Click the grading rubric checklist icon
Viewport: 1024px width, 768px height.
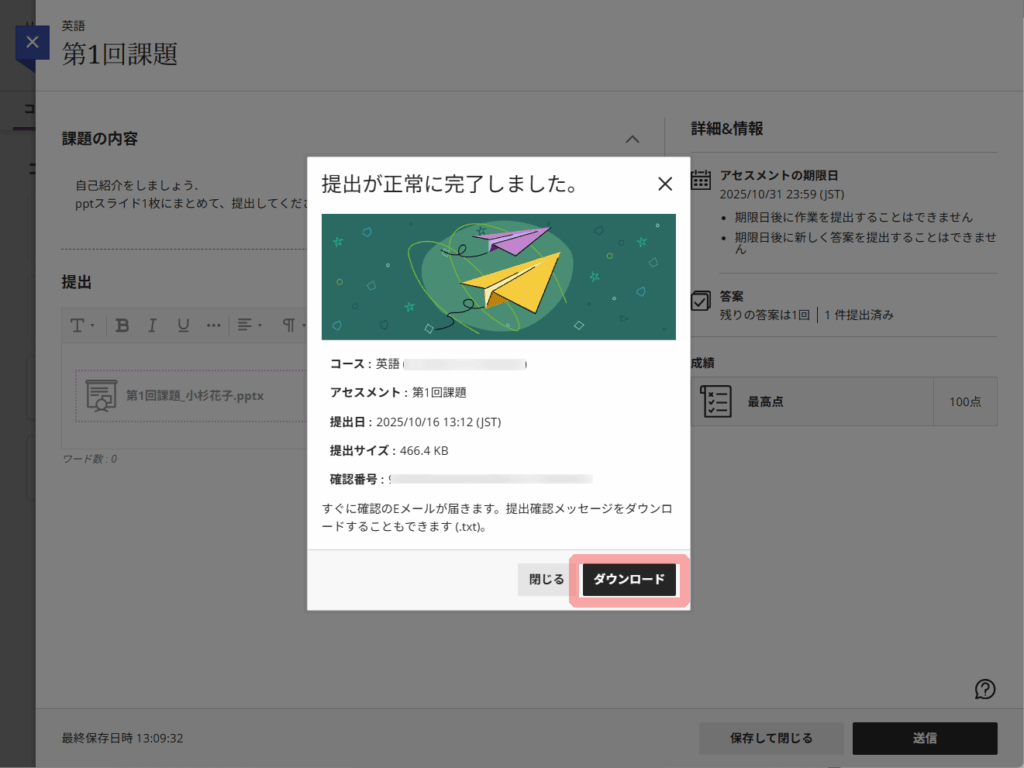point(716,401)
